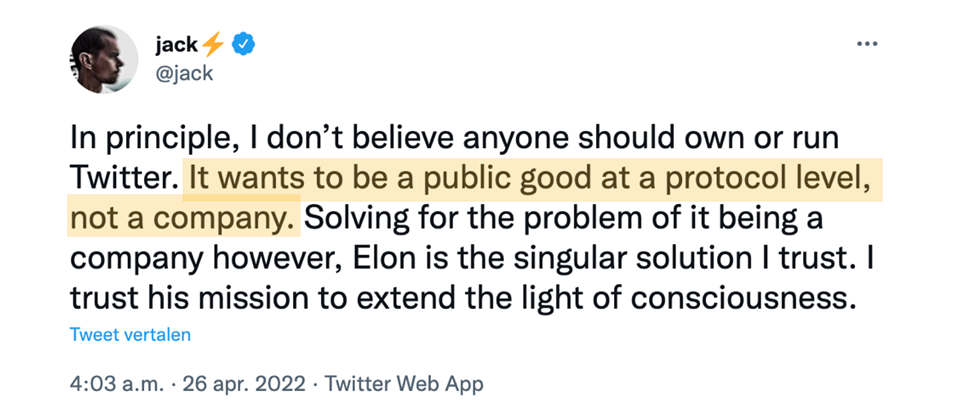Click the lightning bolt emoji beside jack

click(213, 44)
